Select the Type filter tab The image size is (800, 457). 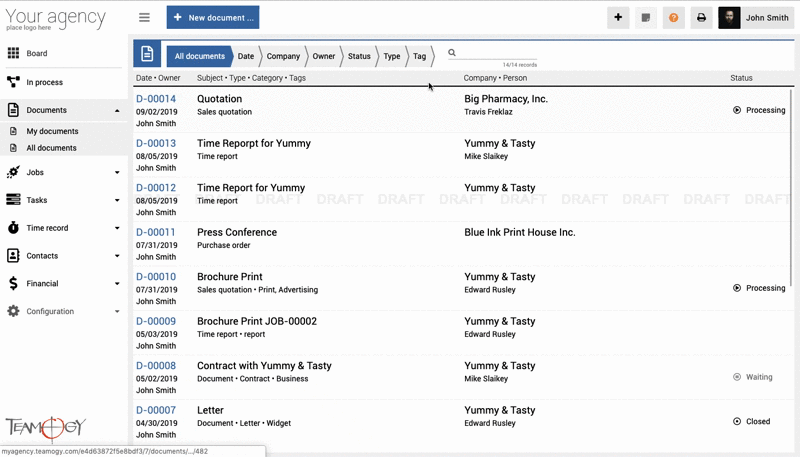[392, 56]
